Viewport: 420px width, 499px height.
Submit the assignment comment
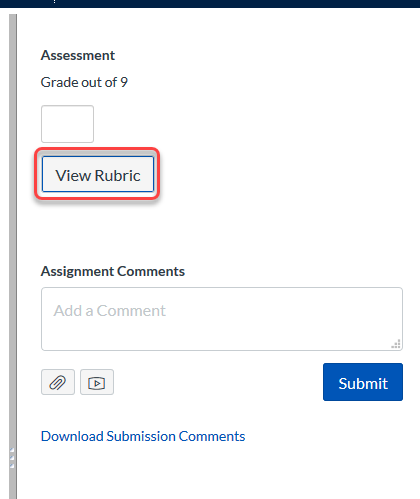click(x=363, y=382)
